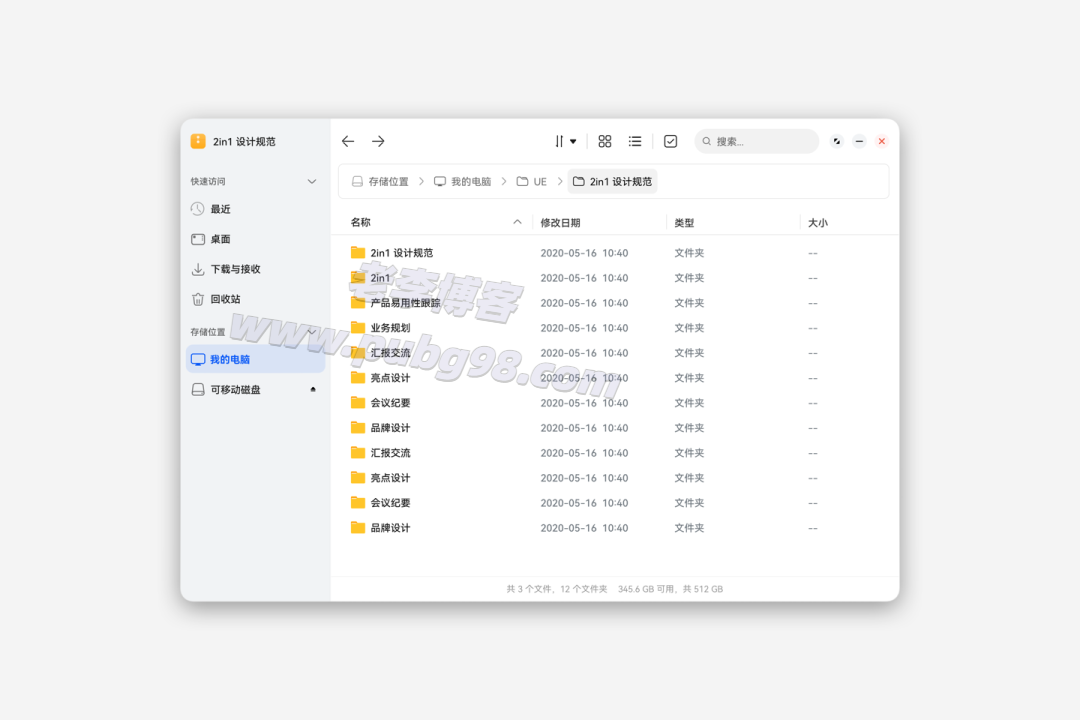Screen dimensions: 1080x720
Task: Click the orange app icon in title
Action: 198,141
